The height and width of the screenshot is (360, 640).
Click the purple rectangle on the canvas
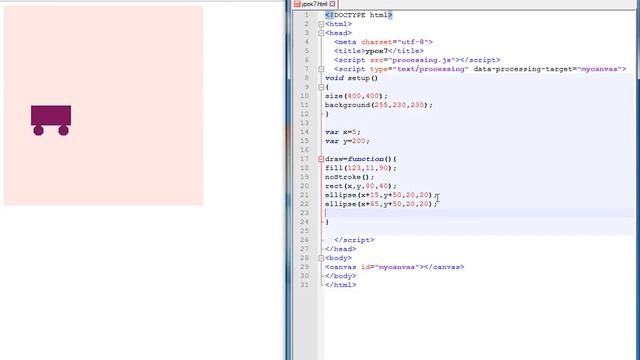[x=51, y=115]
